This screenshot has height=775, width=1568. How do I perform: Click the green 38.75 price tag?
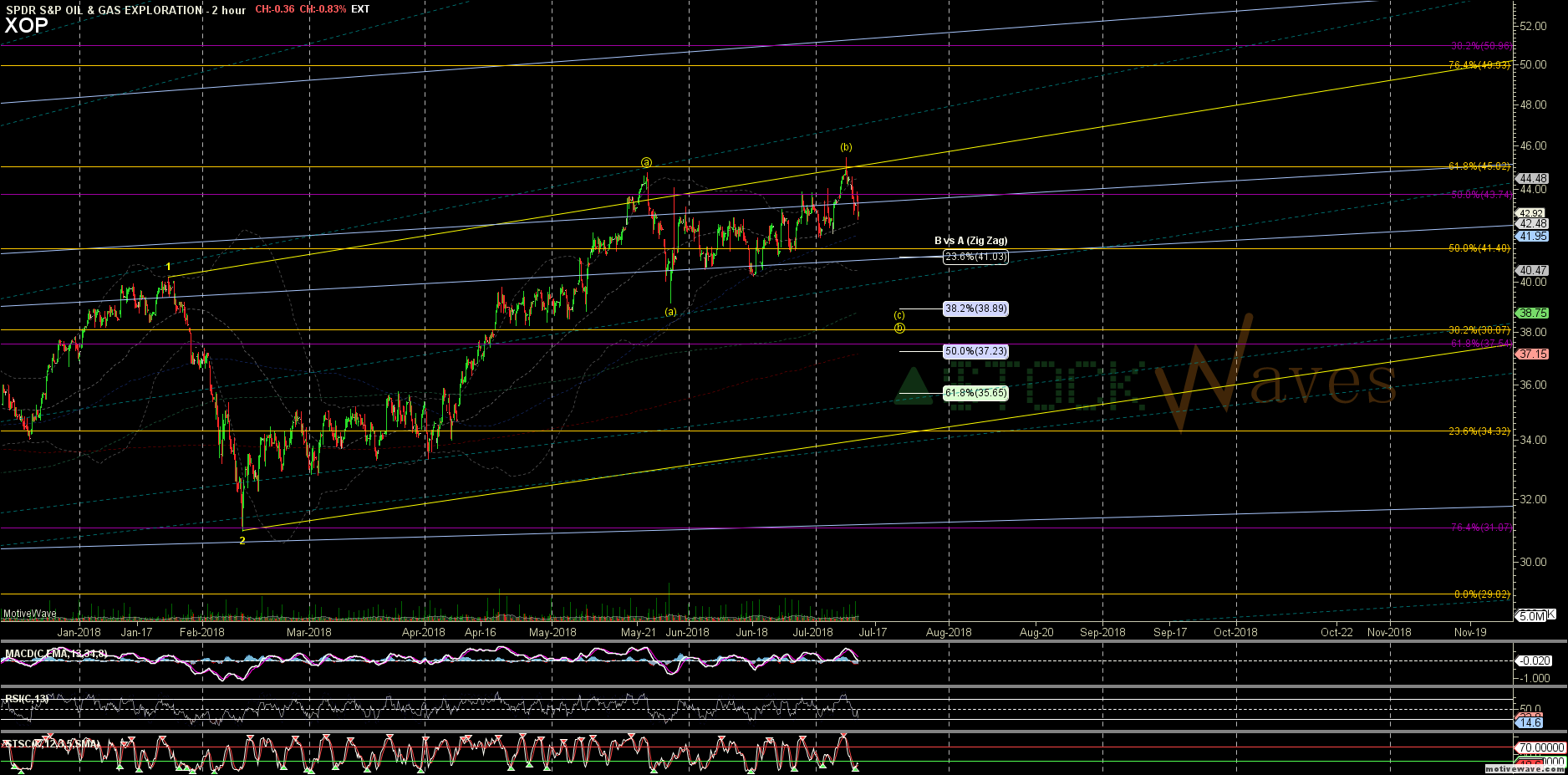[x=1534, y=313]
